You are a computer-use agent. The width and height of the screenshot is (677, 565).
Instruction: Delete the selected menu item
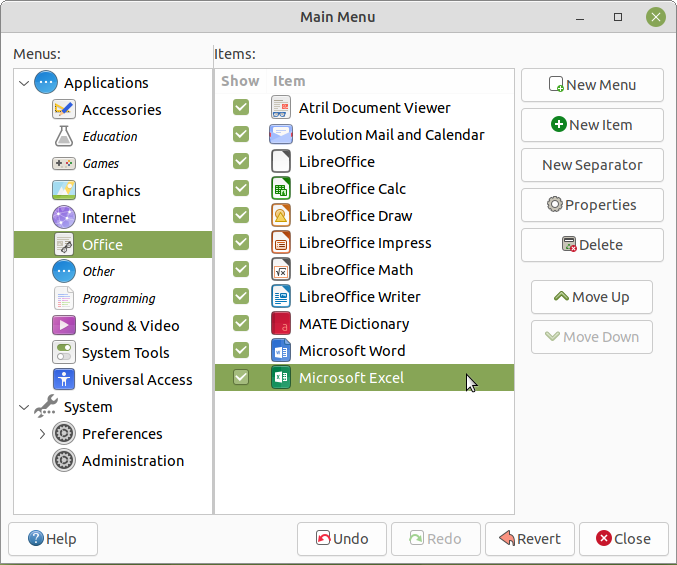tap(592, 245)
